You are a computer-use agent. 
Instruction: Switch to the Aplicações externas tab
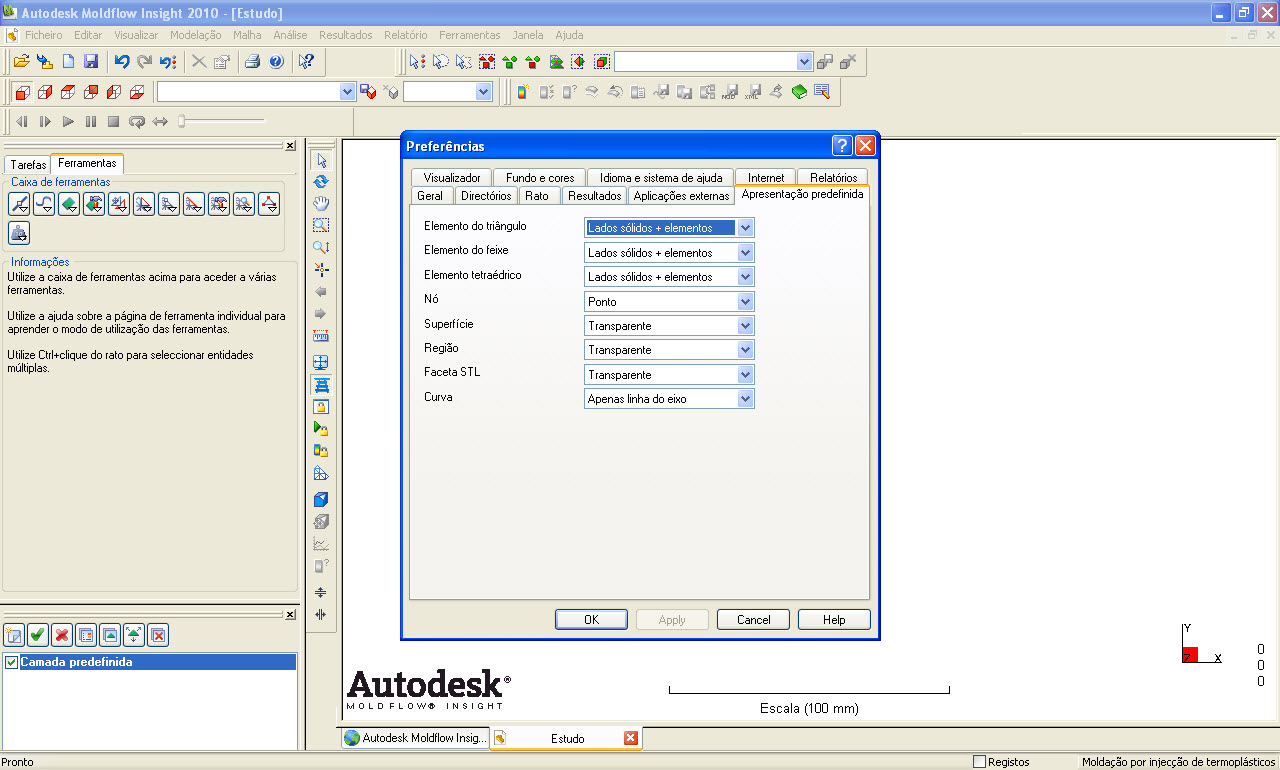coord(681,196)
